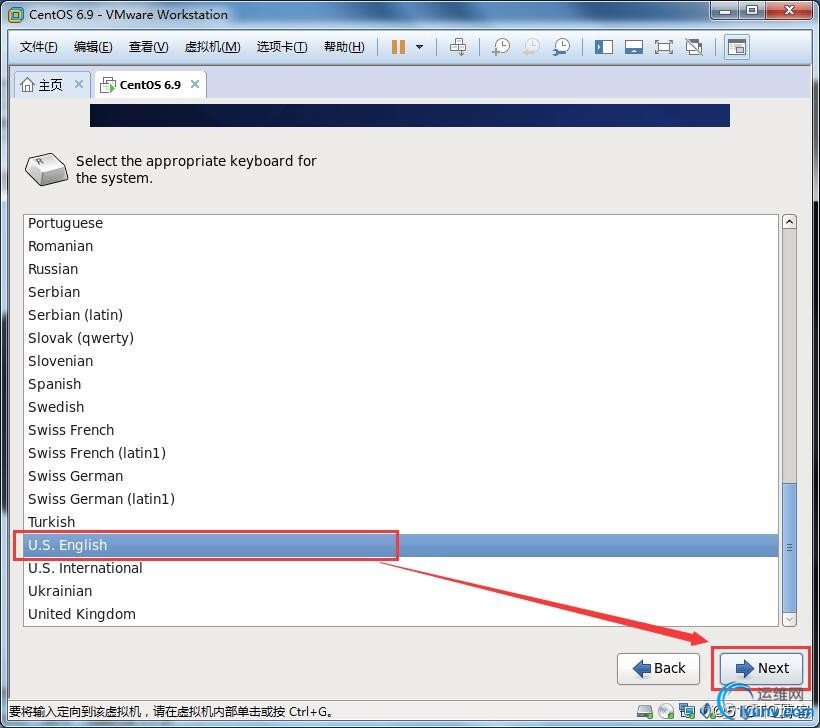This screenshot has height=728, width=820.
Task: Choose Serbian (latin) keyboard
Action: tap(401, 315)
